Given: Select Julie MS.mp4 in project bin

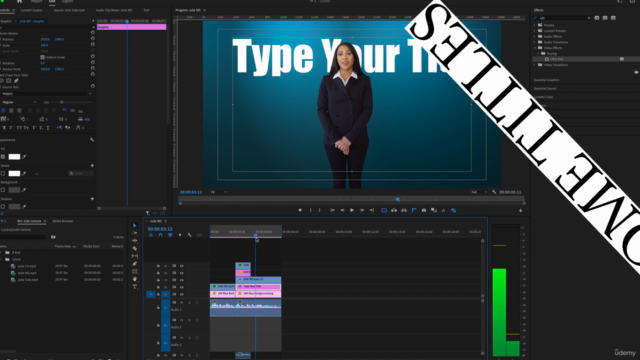Looking at the screenshot, I should pyautogui.click(x=27, y=273).
